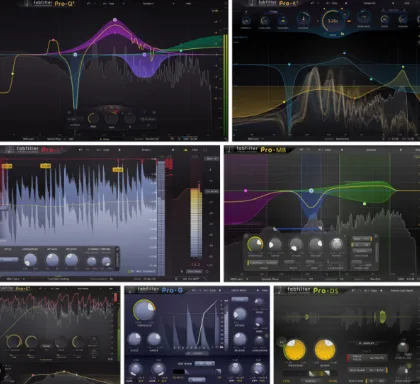Select the yellow low-cut band node in Pro-Q
The height and width of the screenshot is (384, 420).
(x=13, y=74)
